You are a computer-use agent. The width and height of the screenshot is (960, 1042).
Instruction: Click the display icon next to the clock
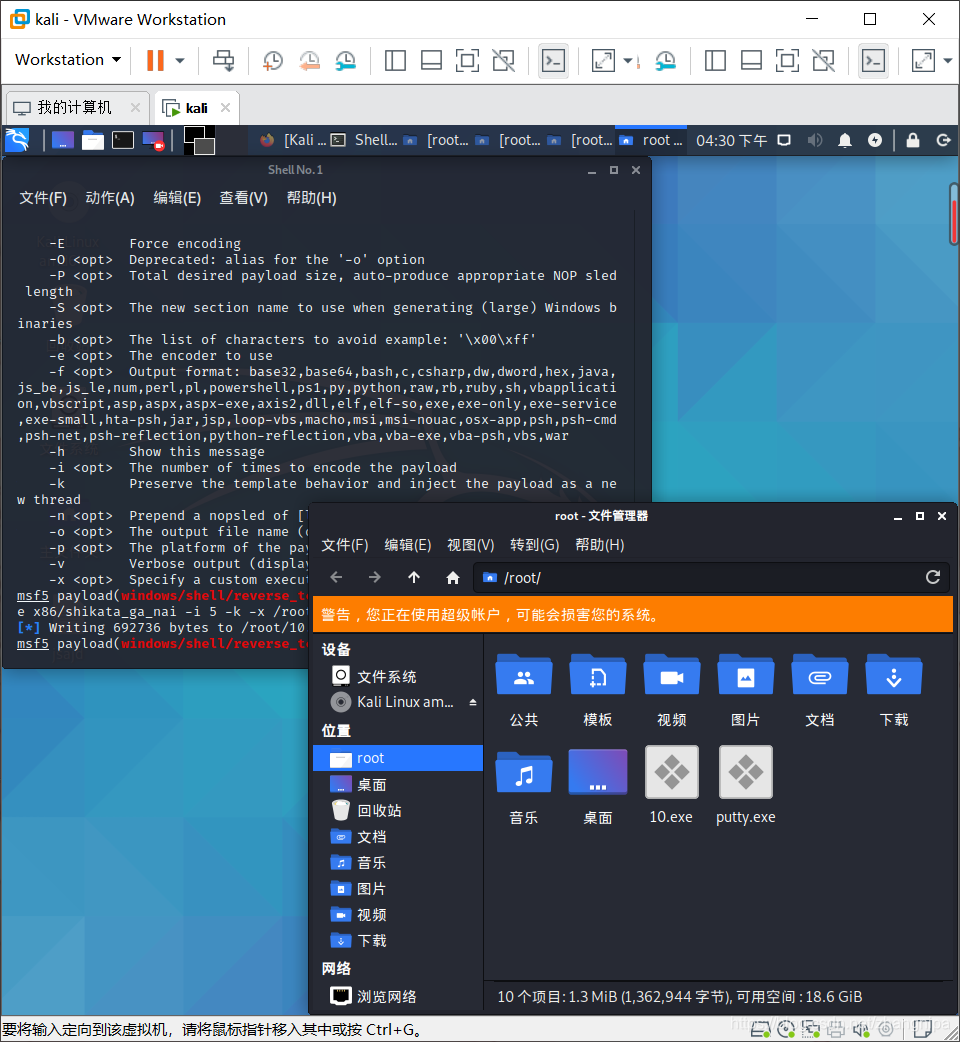click(784, 140)
